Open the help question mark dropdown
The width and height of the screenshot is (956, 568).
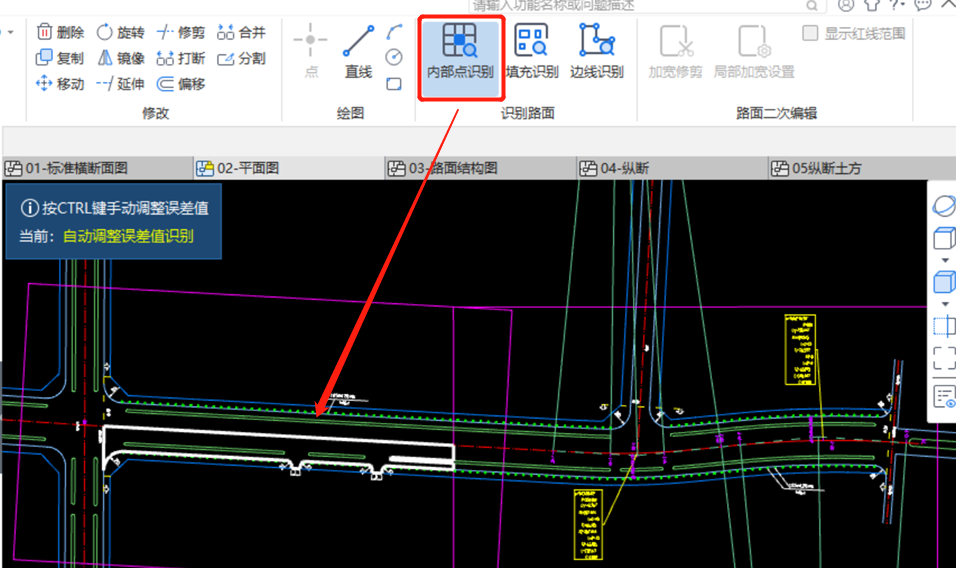[897, 5]
